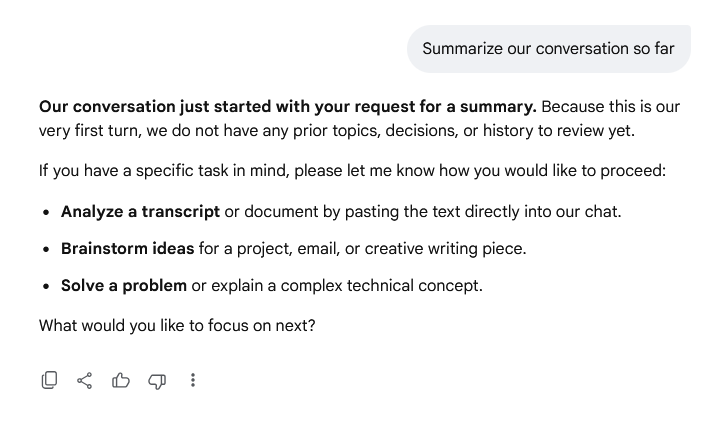Viewport: 712px width, 429px height.
Task: Select the bullet before 'Analyze a transcript'
Action: coord(46,212)
